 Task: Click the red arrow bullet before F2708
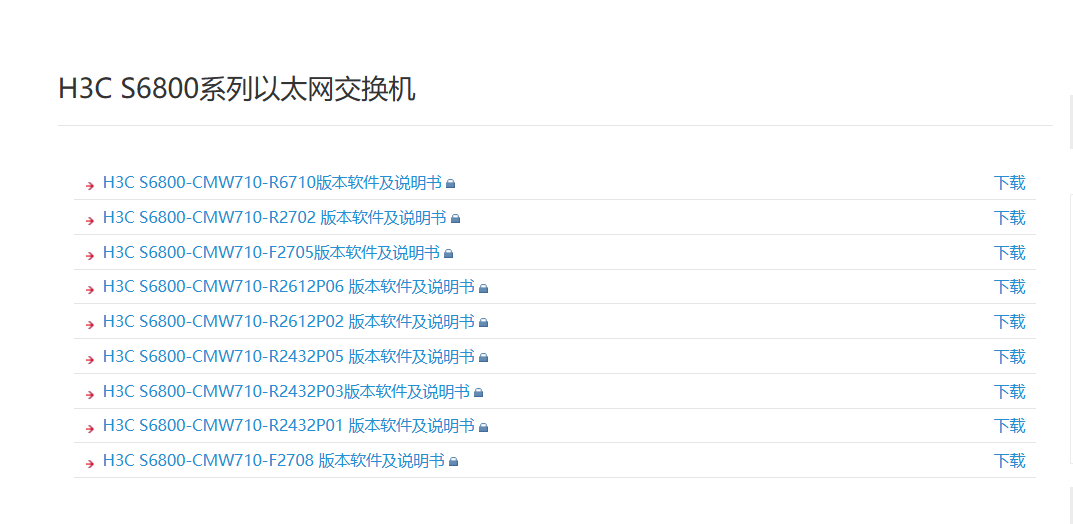point(90,464)
